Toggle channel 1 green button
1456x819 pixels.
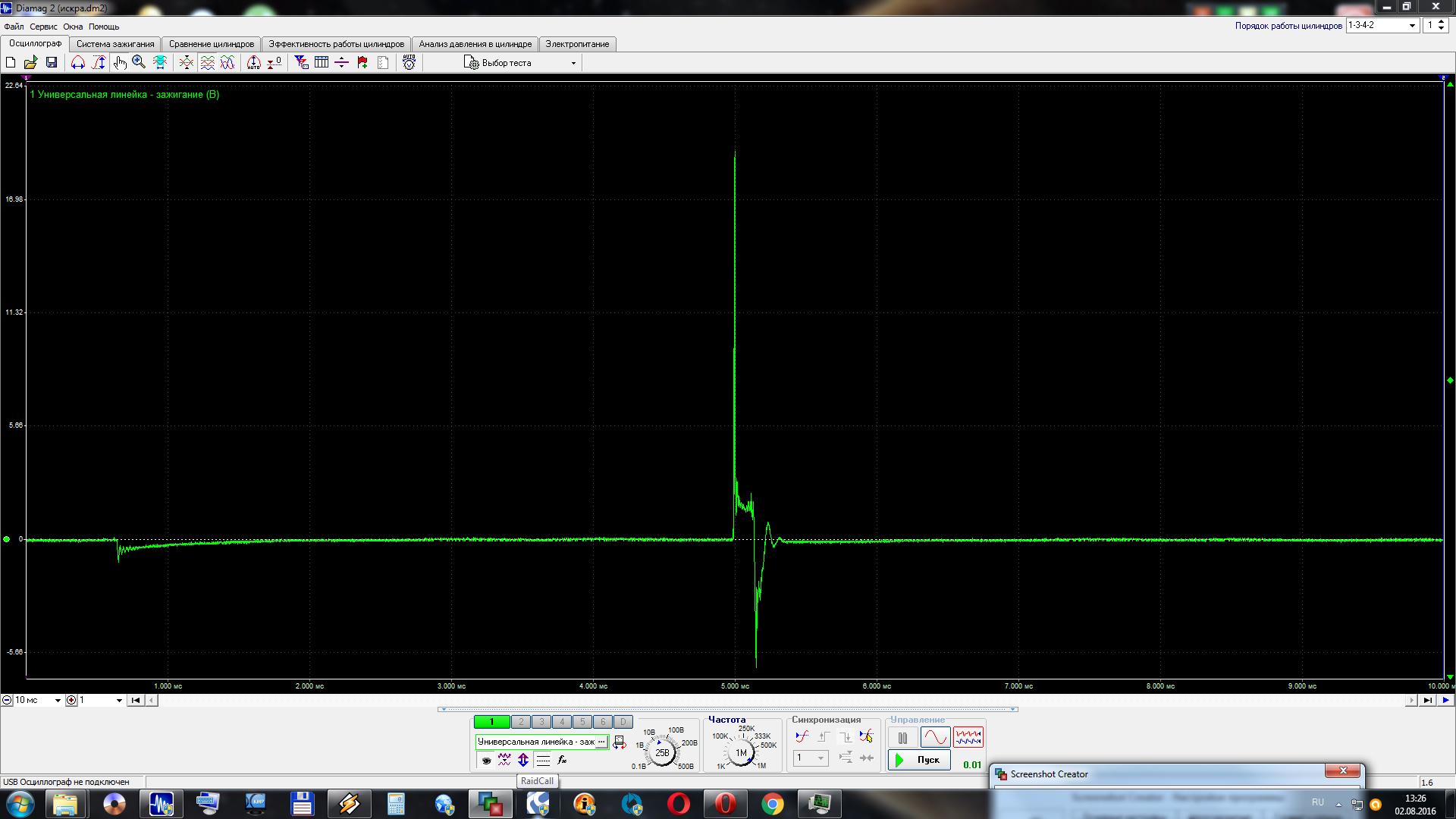point(491,722)
